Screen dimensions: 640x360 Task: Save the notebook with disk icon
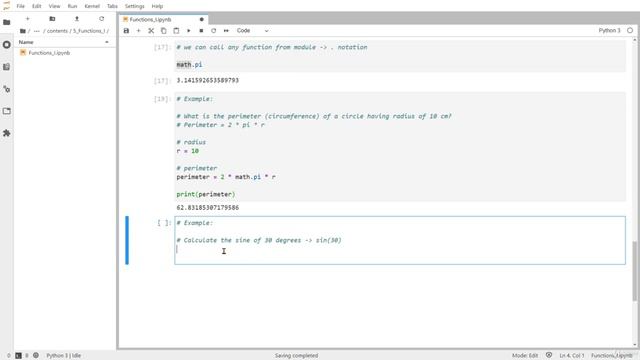click(126, 31)
